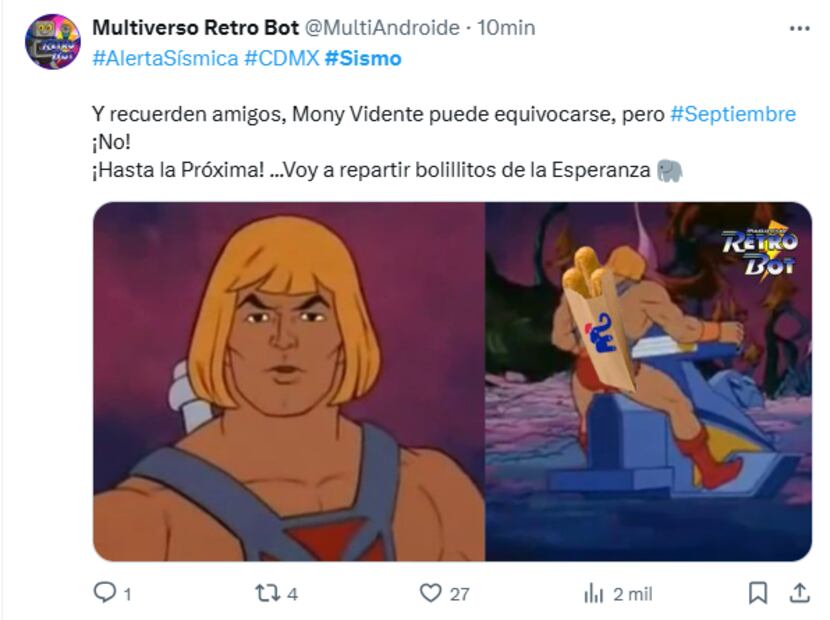Open the right He-Man bread bag image
This screenshot has height=620, width=830.
coord(649,381)
